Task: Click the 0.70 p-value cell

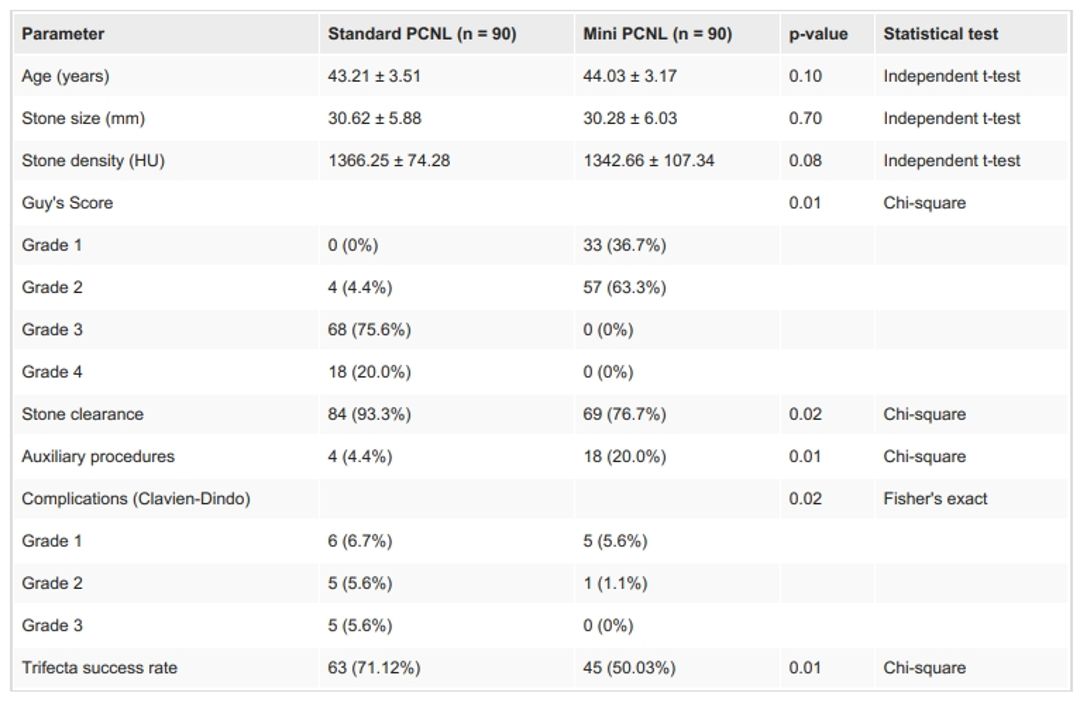Action: [x=805, y=118]
